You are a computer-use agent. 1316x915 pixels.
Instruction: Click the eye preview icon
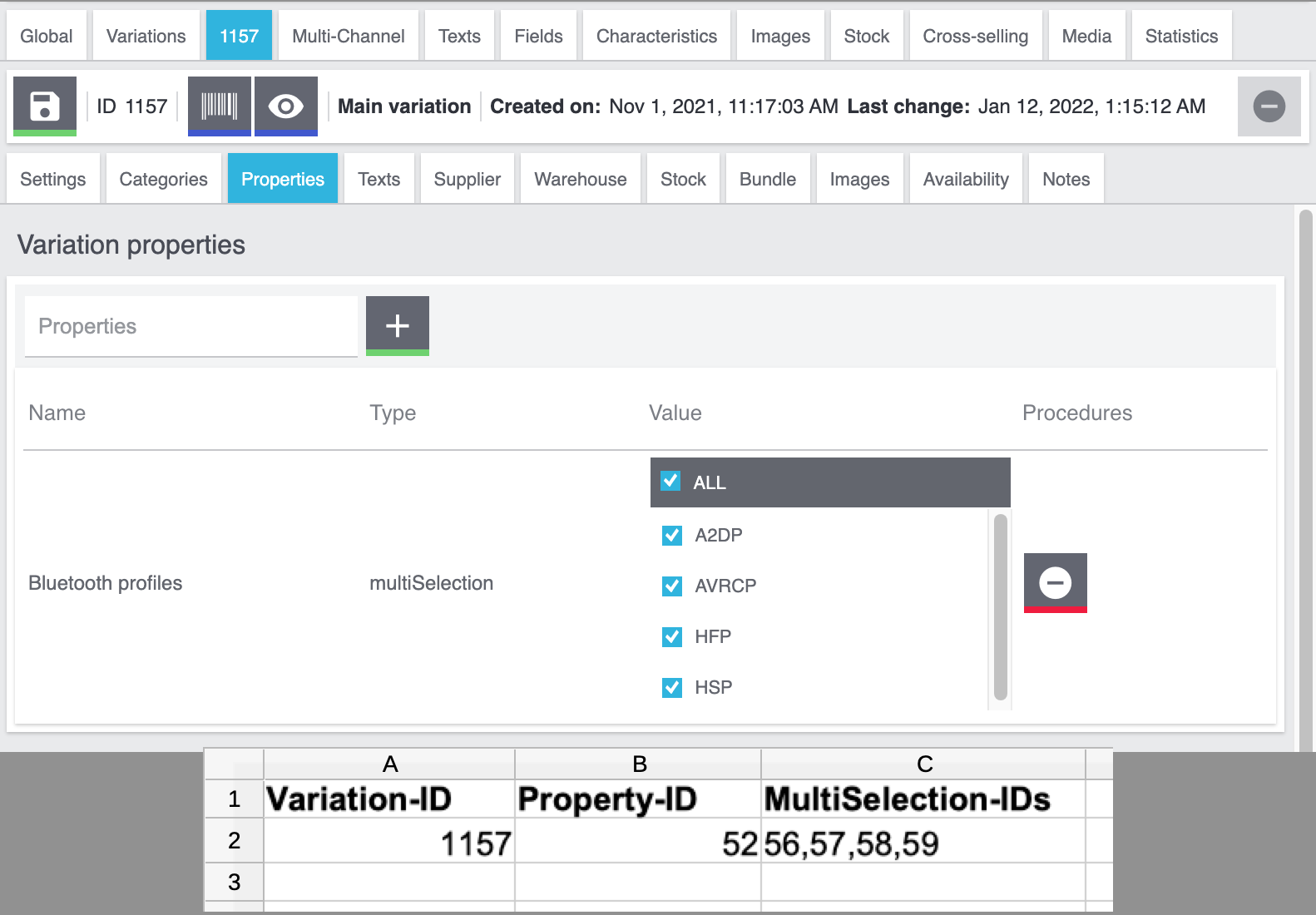click(x=285, y=106)
